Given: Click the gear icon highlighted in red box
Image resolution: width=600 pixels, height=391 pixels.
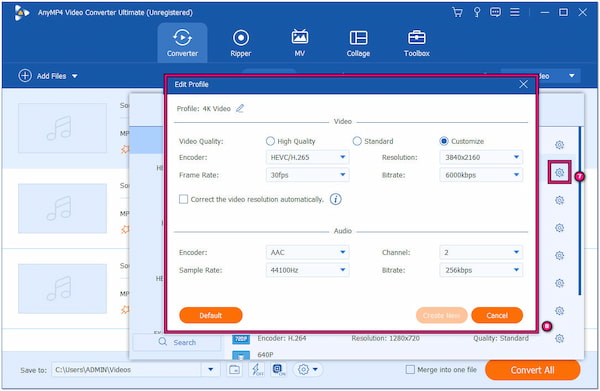Looking at the screenshot, I should pyautogui.click(x=559, y=173).
